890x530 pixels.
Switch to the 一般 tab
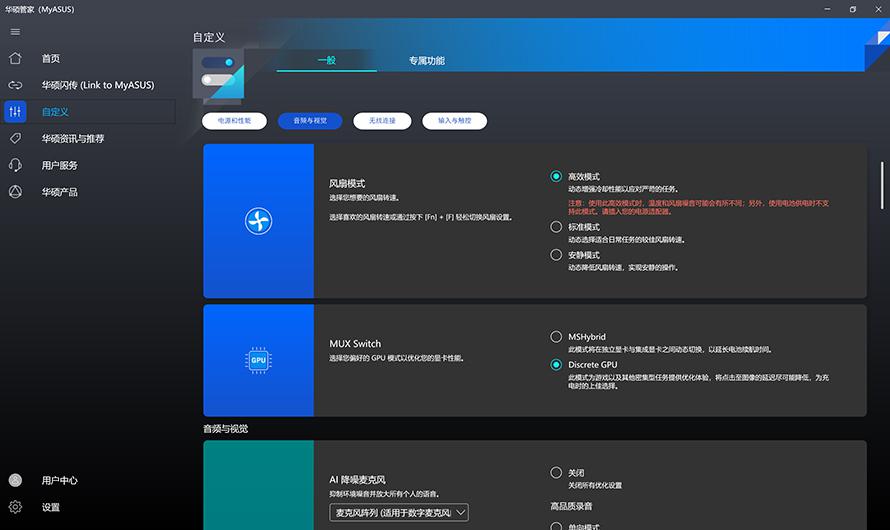click(327, 60)
